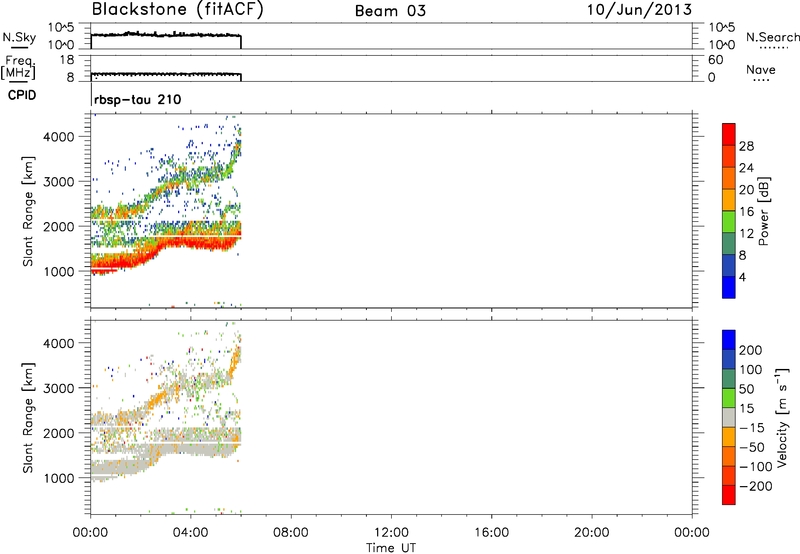Click the 24 label on Power colorbar
This screenshot has height=554, width=800.
click(x=746, y=168)
